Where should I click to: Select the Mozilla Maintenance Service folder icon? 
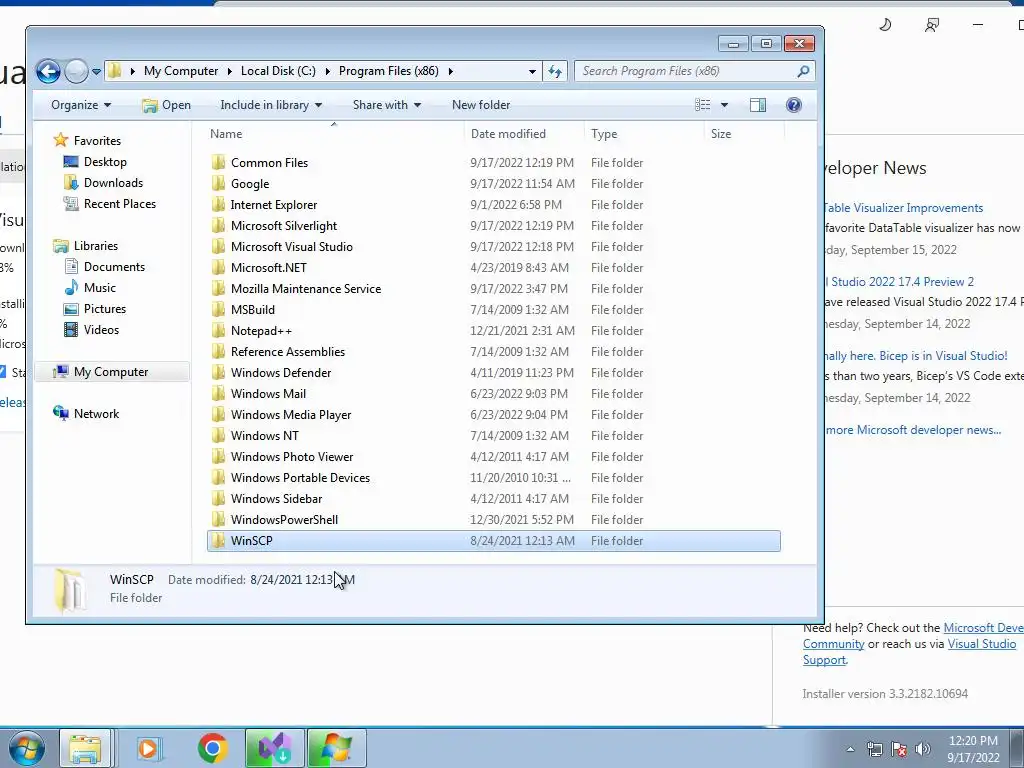(219, 289)
